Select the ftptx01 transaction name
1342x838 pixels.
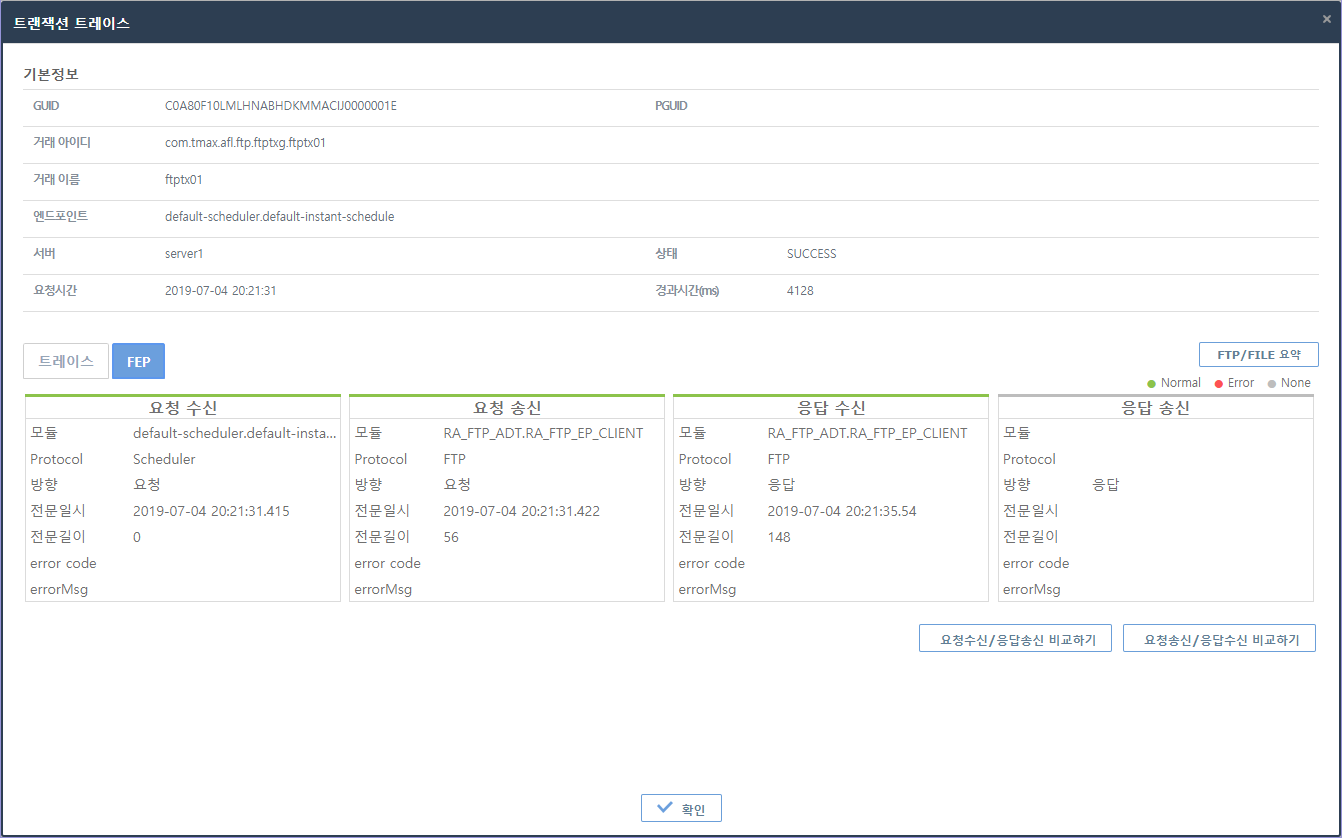[183, 179]
